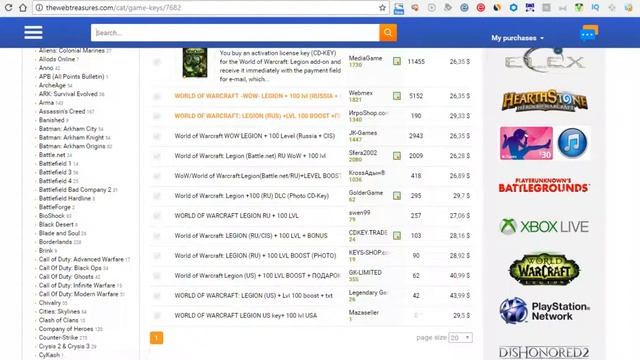Screen dimensions: 640x360
Task: Click the price 43,99 $
Action: [x=460, y=296]
